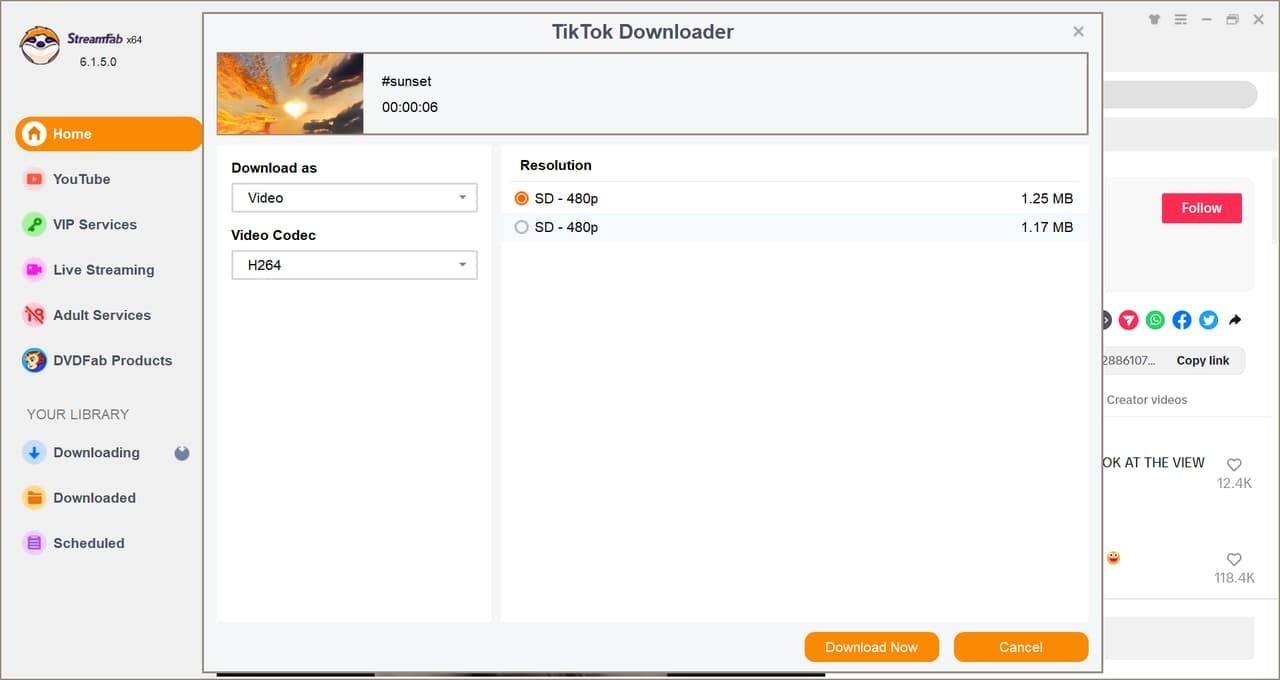Screen dimensions: 1280x680
Task: Share via the WhatsApp icon
Action: 1155,320
